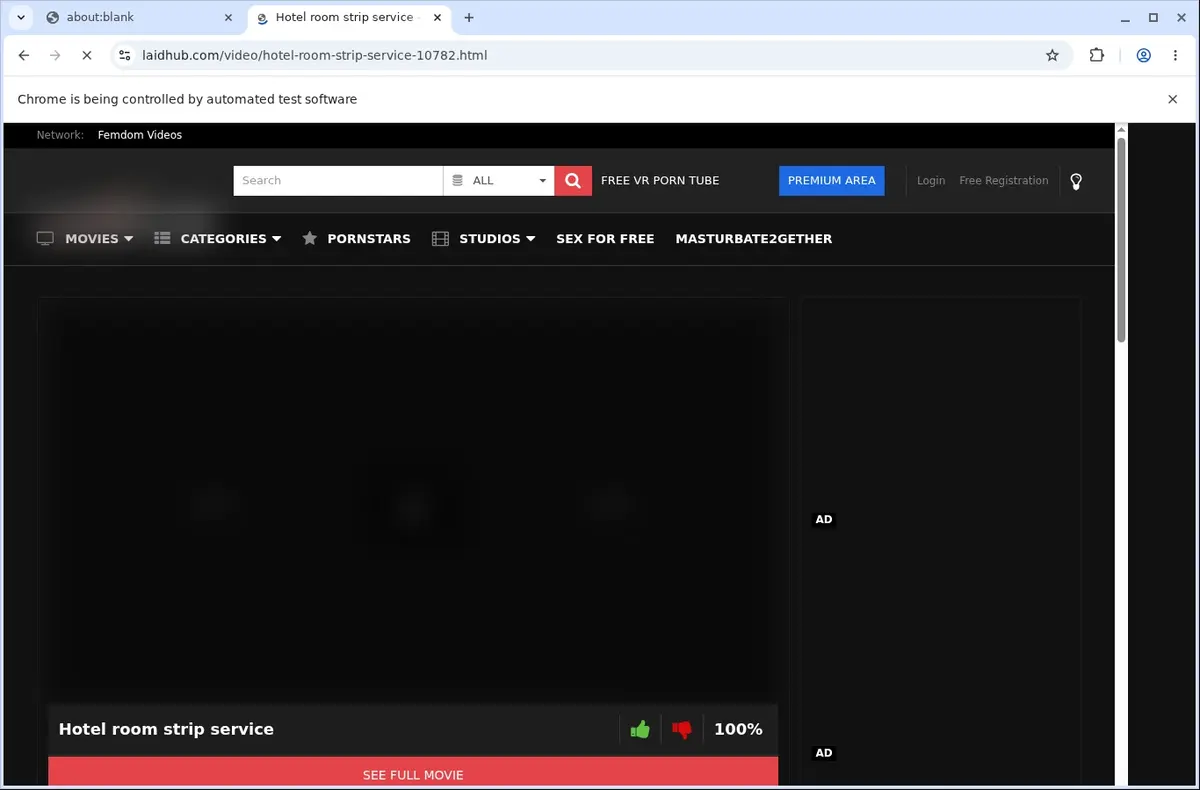Open the PORNSTARS menu item

click(356, 239)
